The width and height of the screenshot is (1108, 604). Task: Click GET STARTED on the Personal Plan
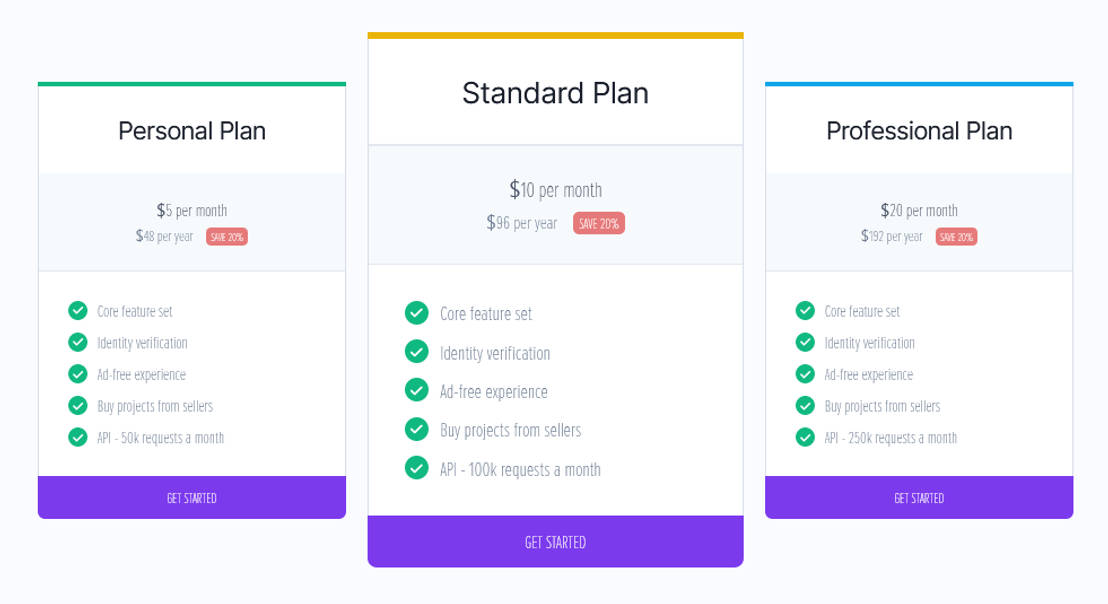click(x=191, y=497)
